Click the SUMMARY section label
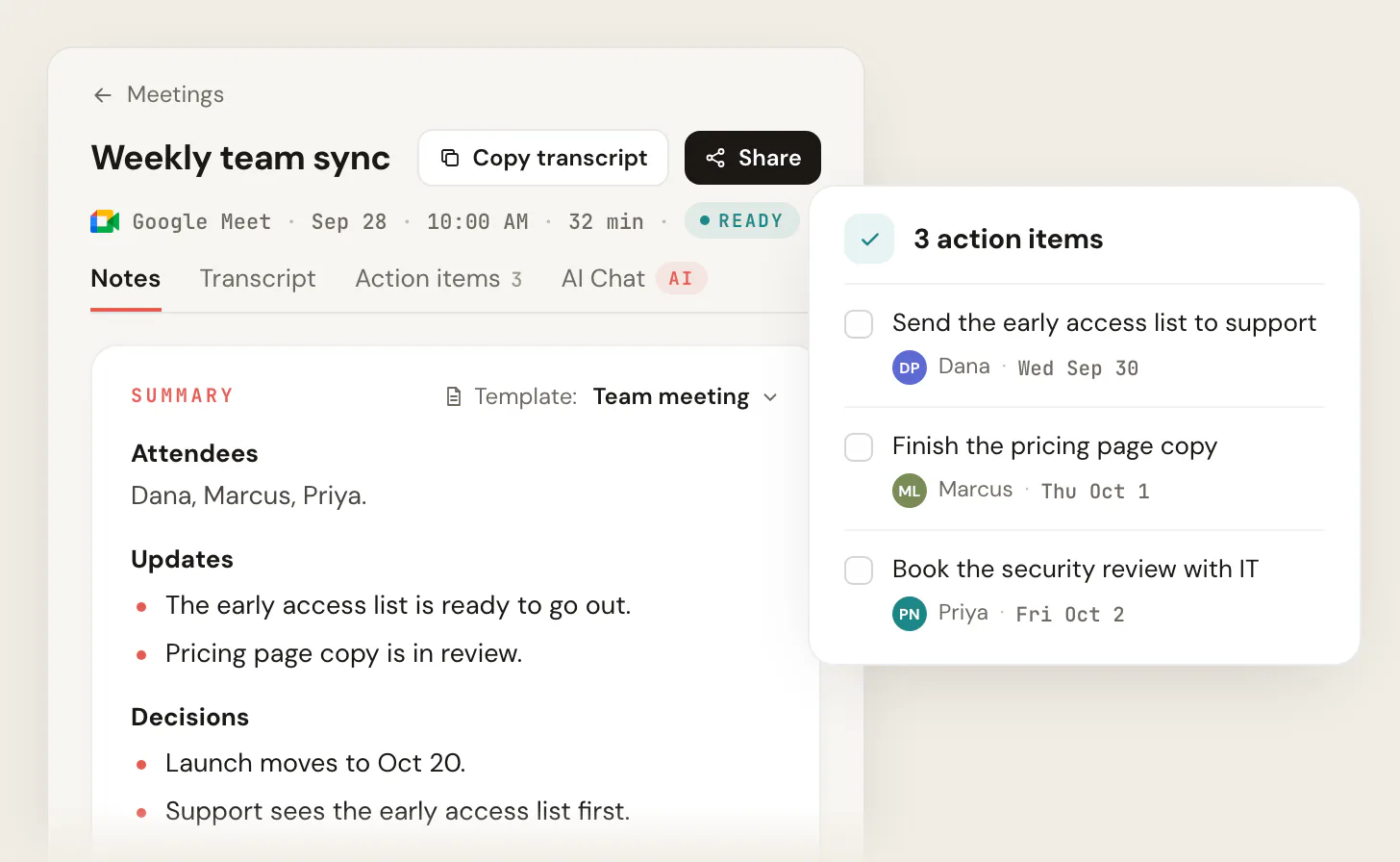The image size is (1400, 862). pos(183,395)
